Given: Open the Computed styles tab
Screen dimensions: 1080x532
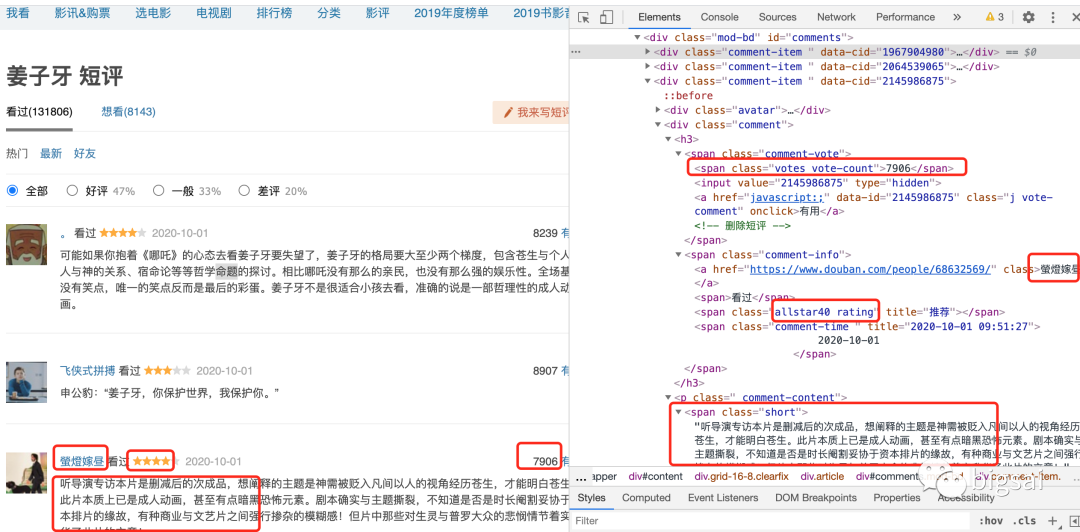Looking at the screenshot, I should (647, 498).
